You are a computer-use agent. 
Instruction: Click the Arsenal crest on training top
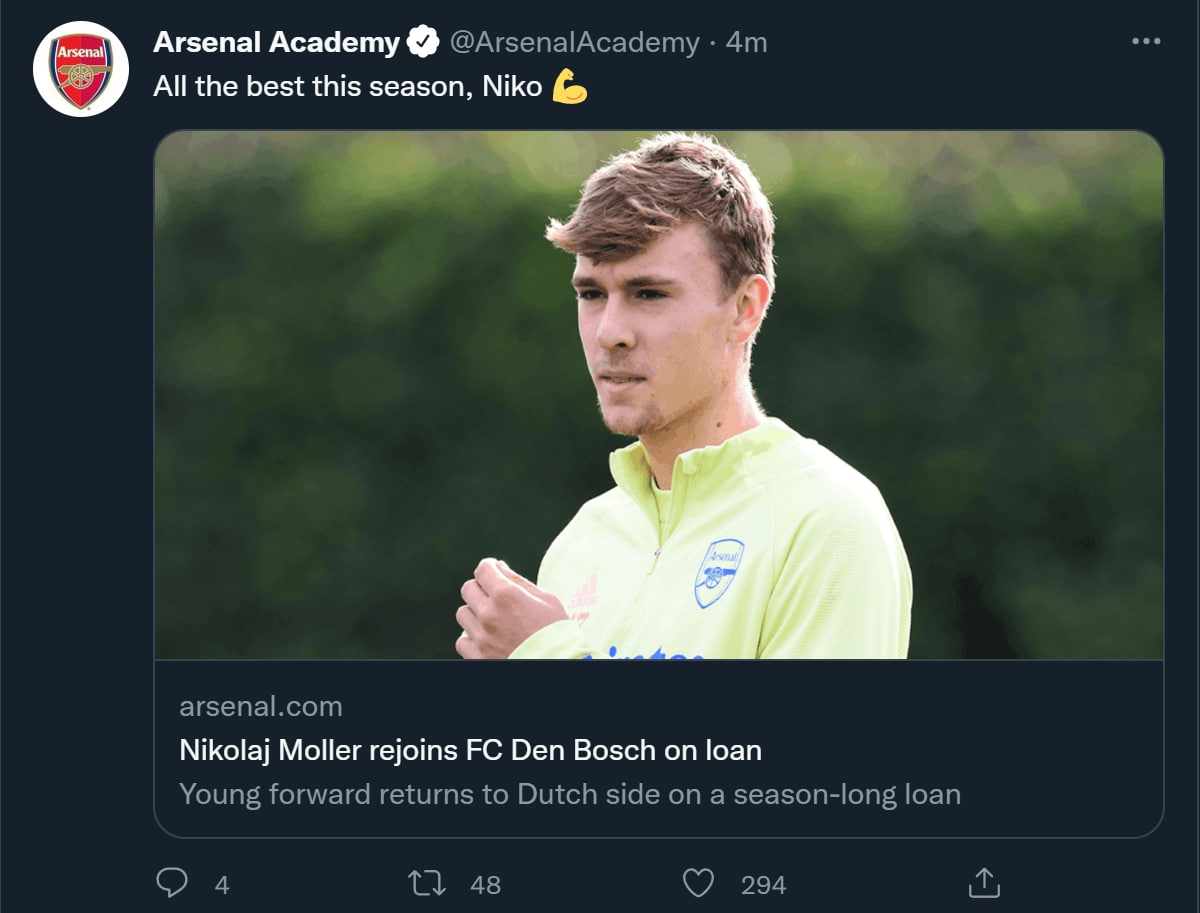[x=719, y=573]
